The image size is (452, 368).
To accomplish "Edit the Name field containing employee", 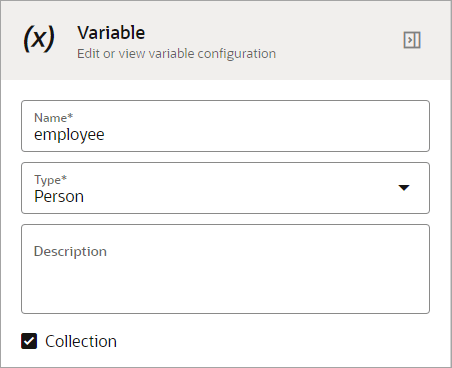I will pos(225,126).
